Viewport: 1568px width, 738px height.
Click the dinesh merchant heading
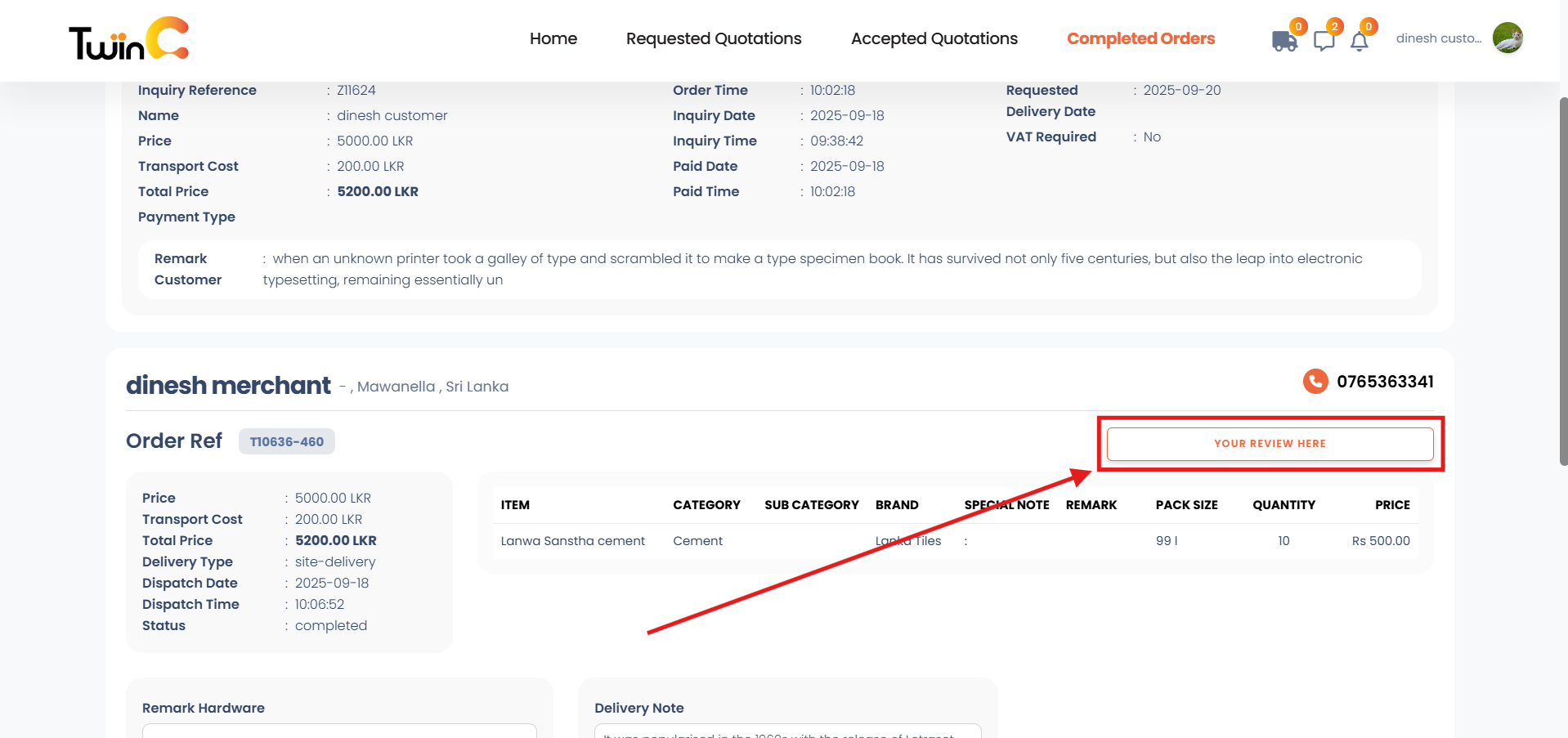click(x=228, y=385)
